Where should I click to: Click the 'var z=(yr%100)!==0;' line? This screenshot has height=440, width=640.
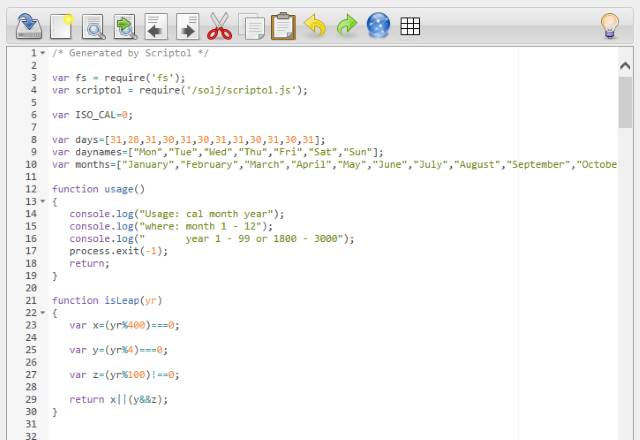[x=124, y=375]
